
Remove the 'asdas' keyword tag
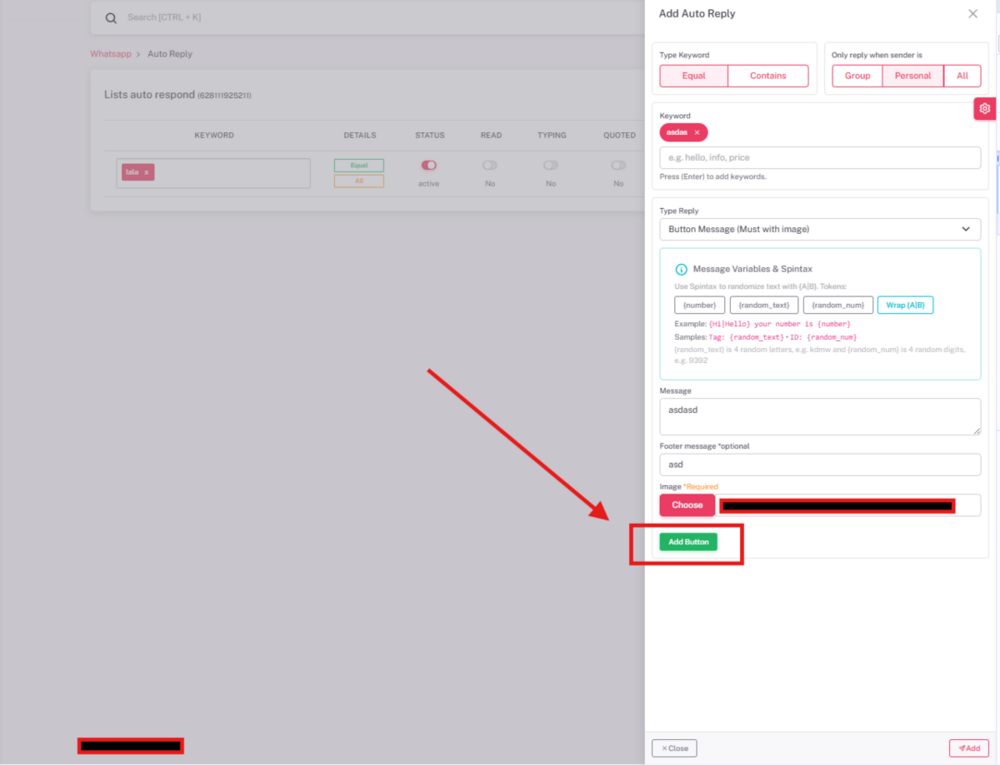697,132
